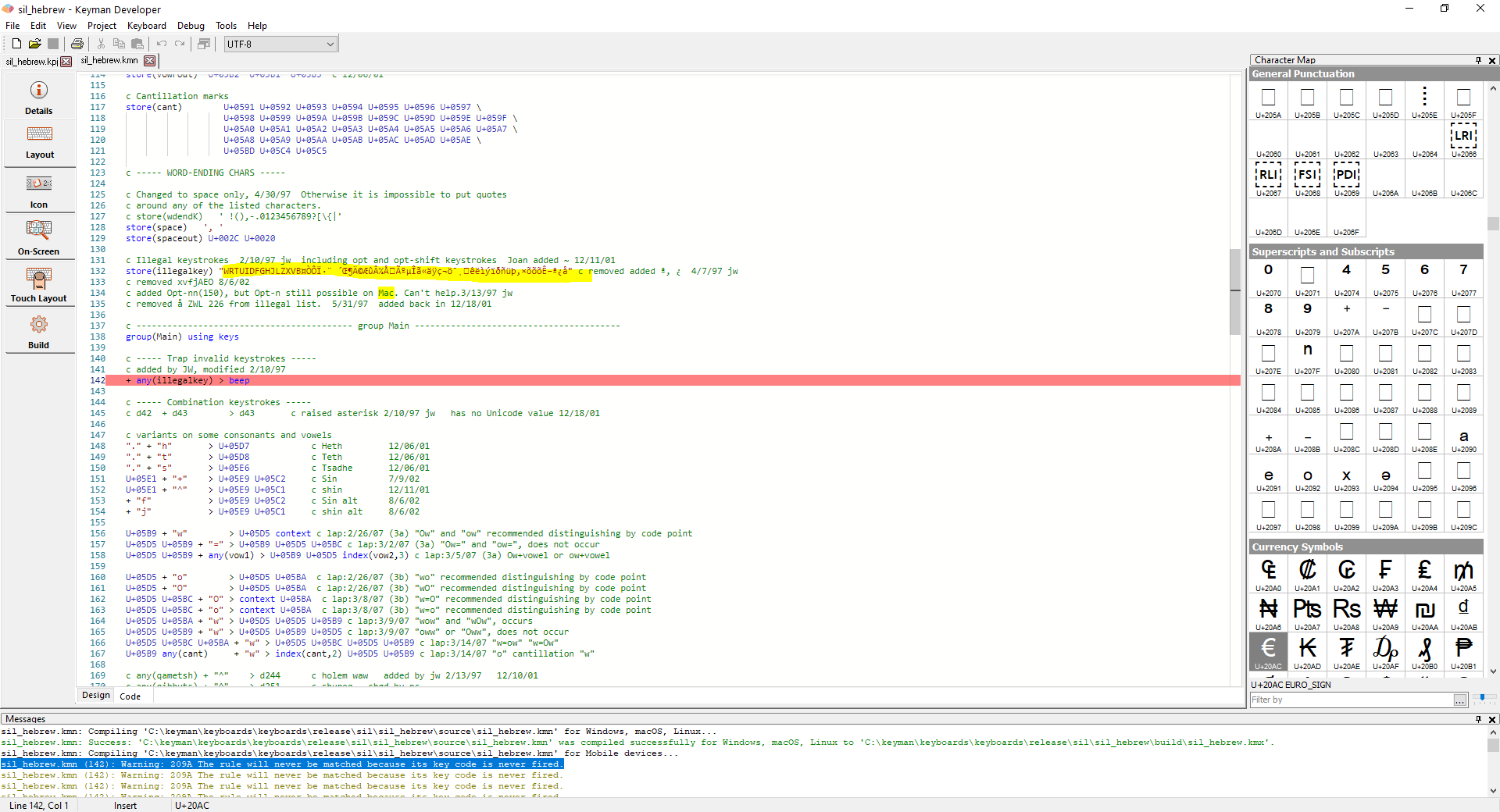Screen dimensions: 1500x812
Task: Select the first warning message for line 142
Action: pyautogui.click(x=281, y=764)
